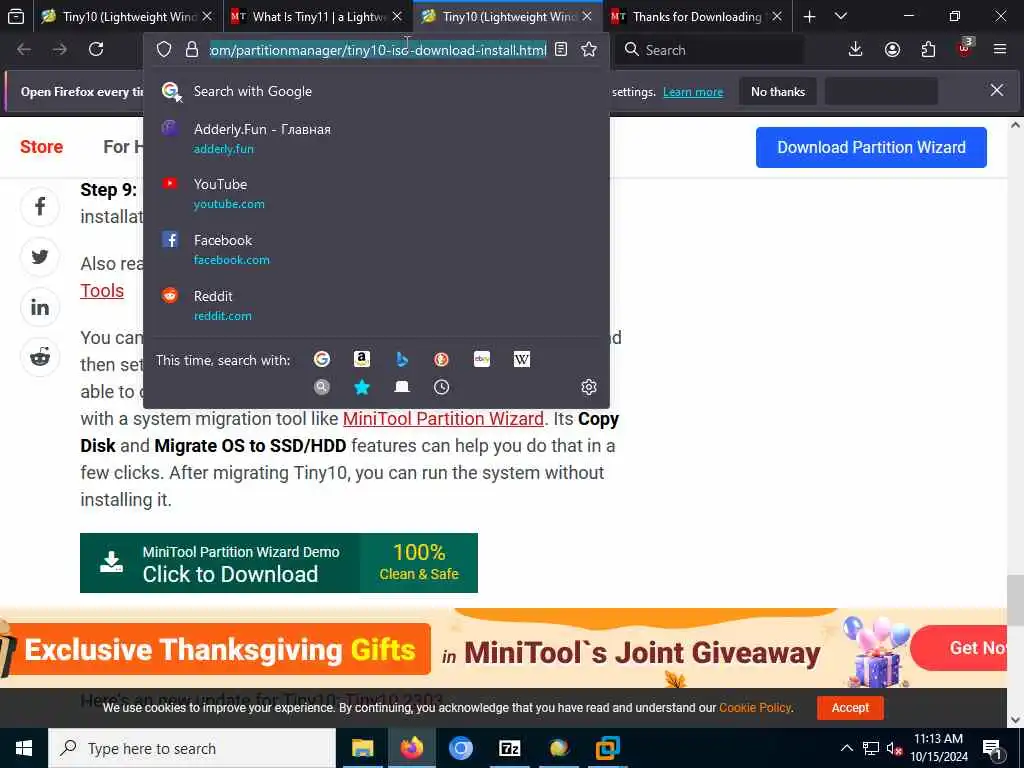Select the grey magnifier search engine icon
This screenshot has height=768, width=1024.
pyautogui.click(x=321, y=387)
